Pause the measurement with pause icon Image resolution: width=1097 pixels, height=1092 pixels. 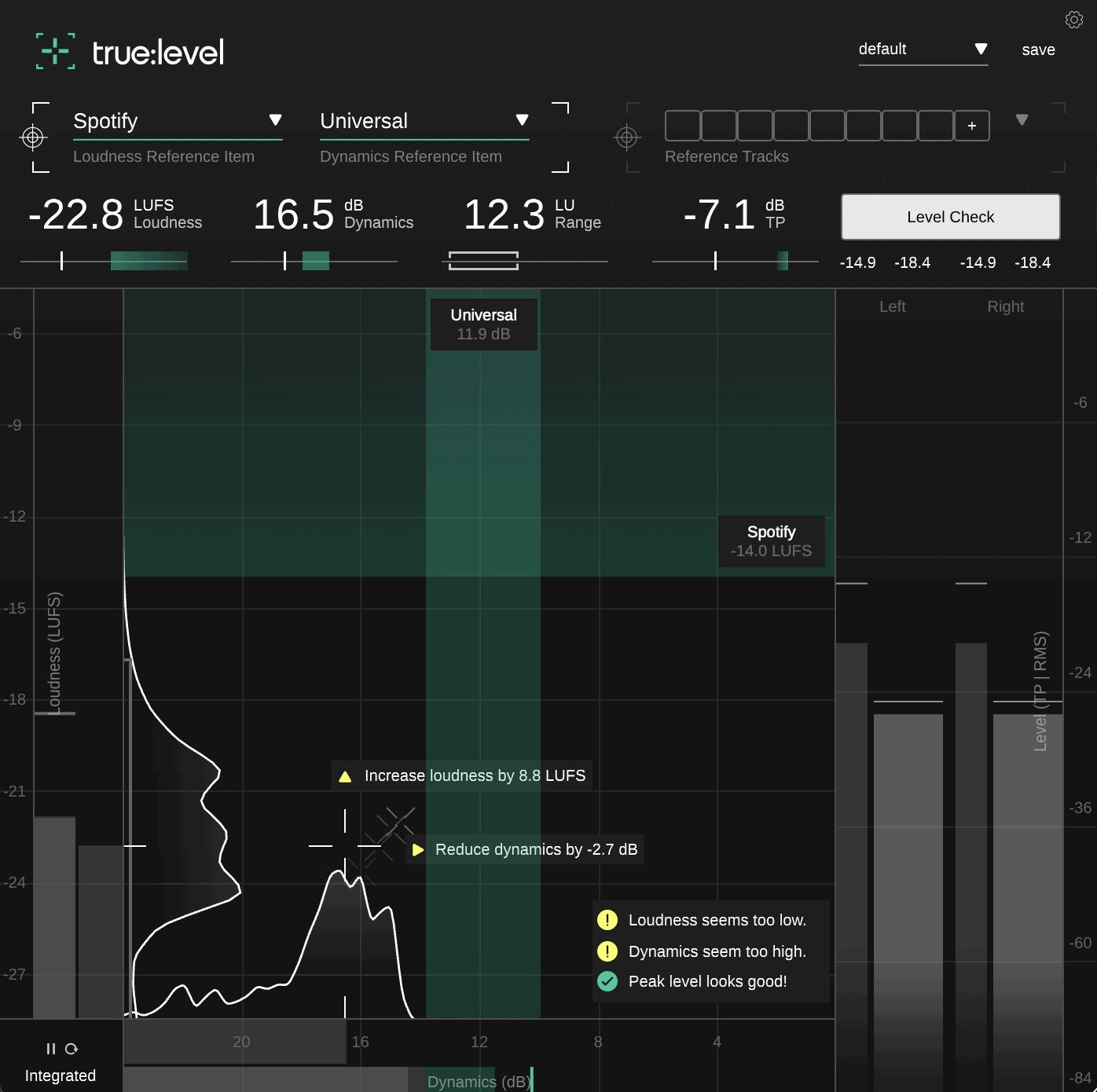[x=51, y=1049]
